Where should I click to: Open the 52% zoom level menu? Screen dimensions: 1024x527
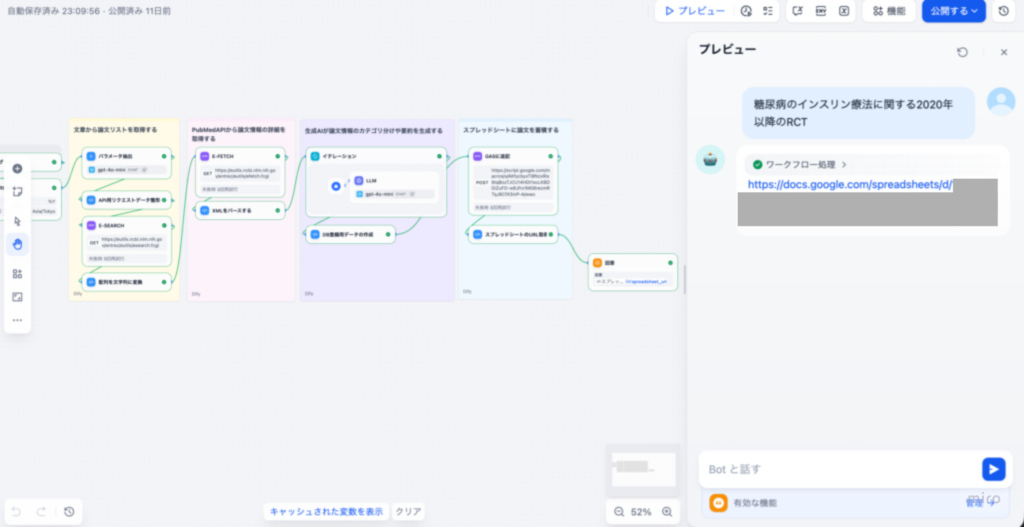click(642, 512)
